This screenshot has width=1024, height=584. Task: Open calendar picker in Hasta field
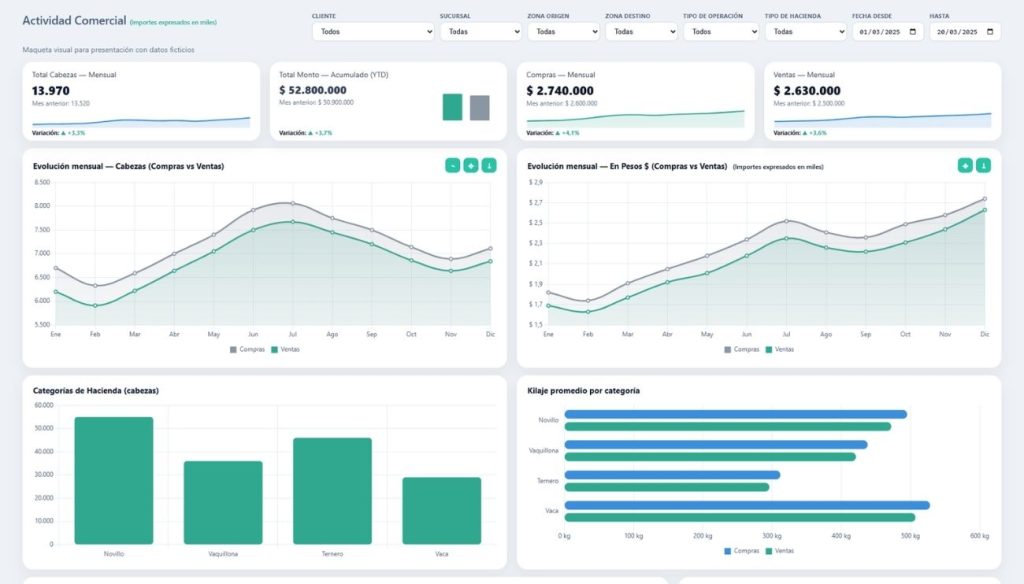(990, 32)
